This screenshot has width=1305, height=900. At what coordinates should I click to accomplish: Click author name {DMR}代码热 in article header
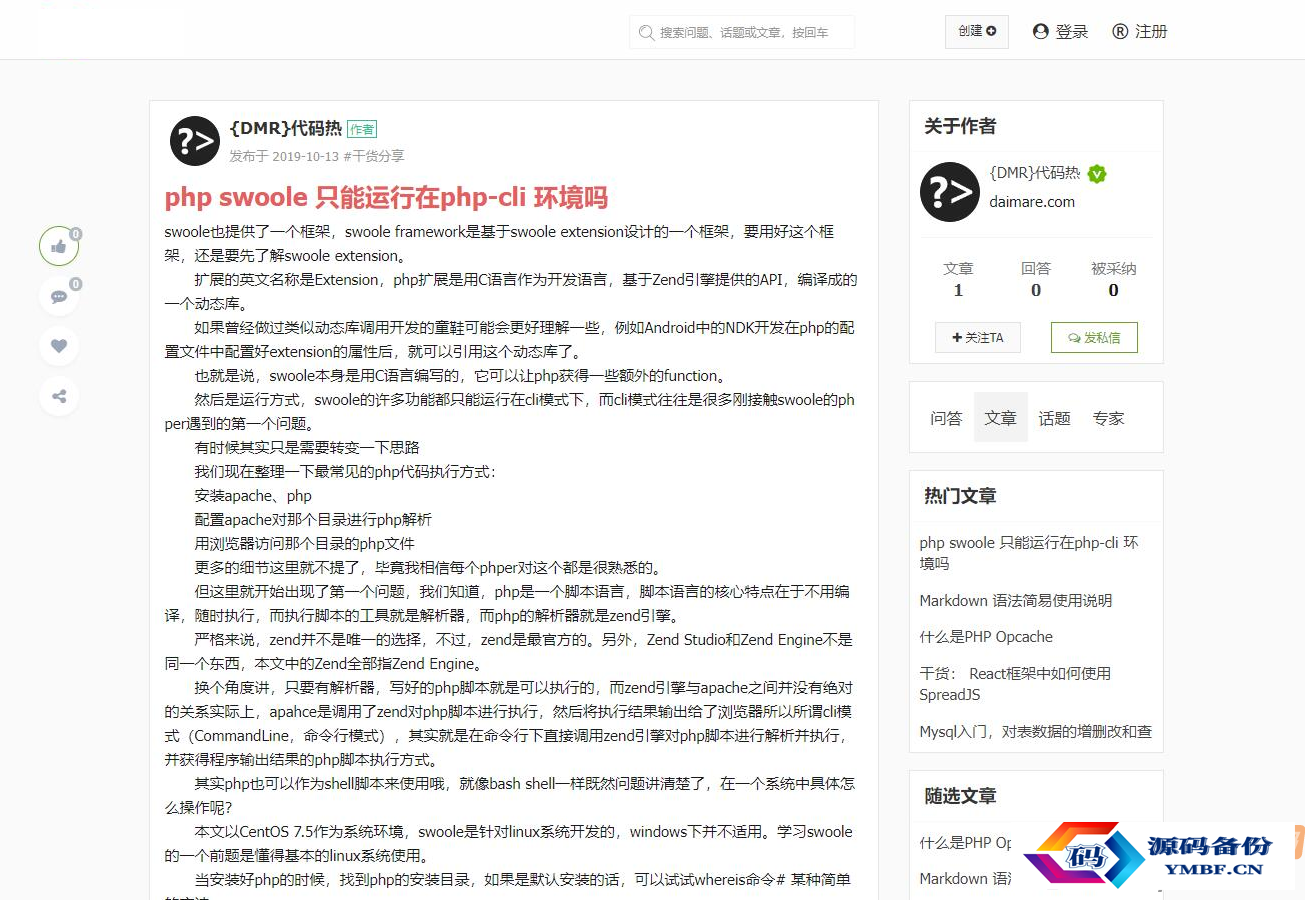tap(285, 128)
